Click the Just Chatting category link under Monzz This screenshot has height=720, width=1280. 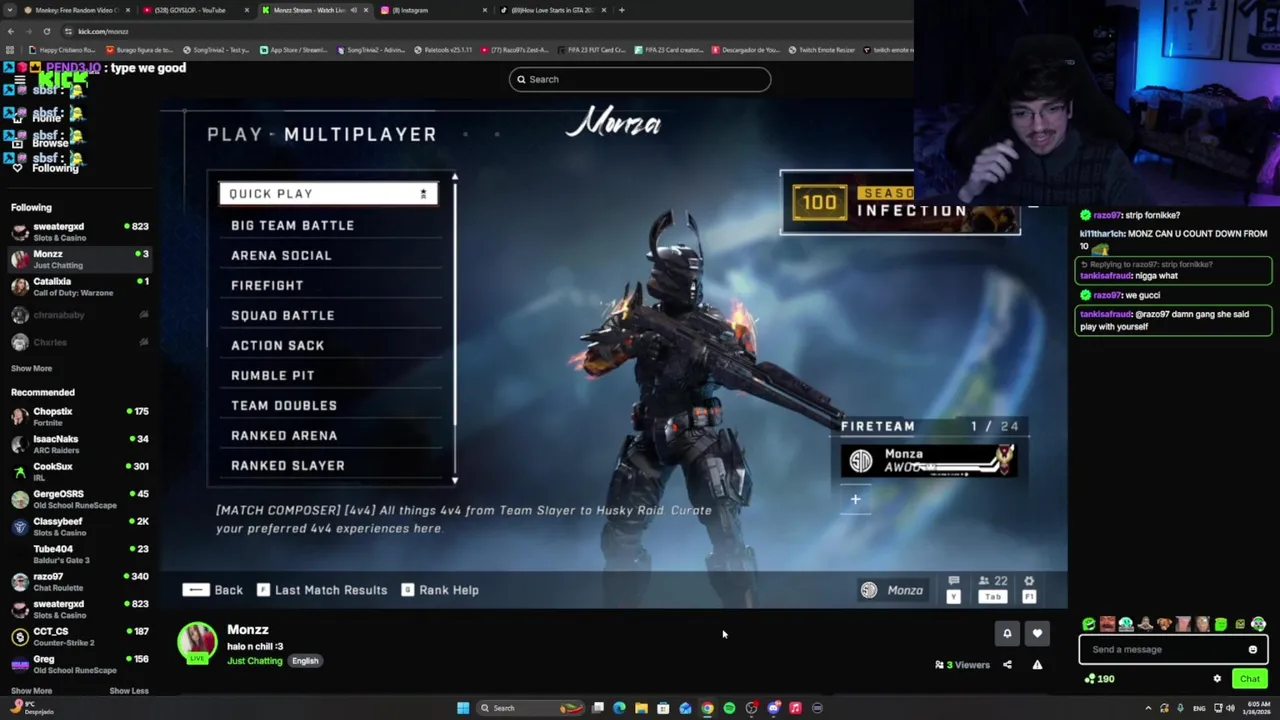(254, 661)
